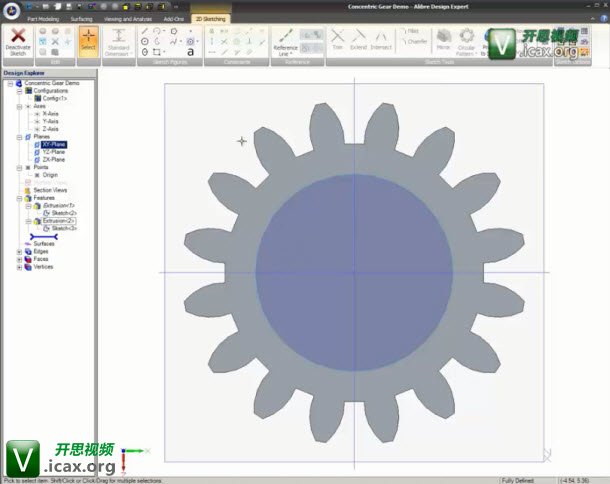The height and width of the screenshot is (484, 610).
Task: Select the Surfaces tree item
Action: pos(44,244)
